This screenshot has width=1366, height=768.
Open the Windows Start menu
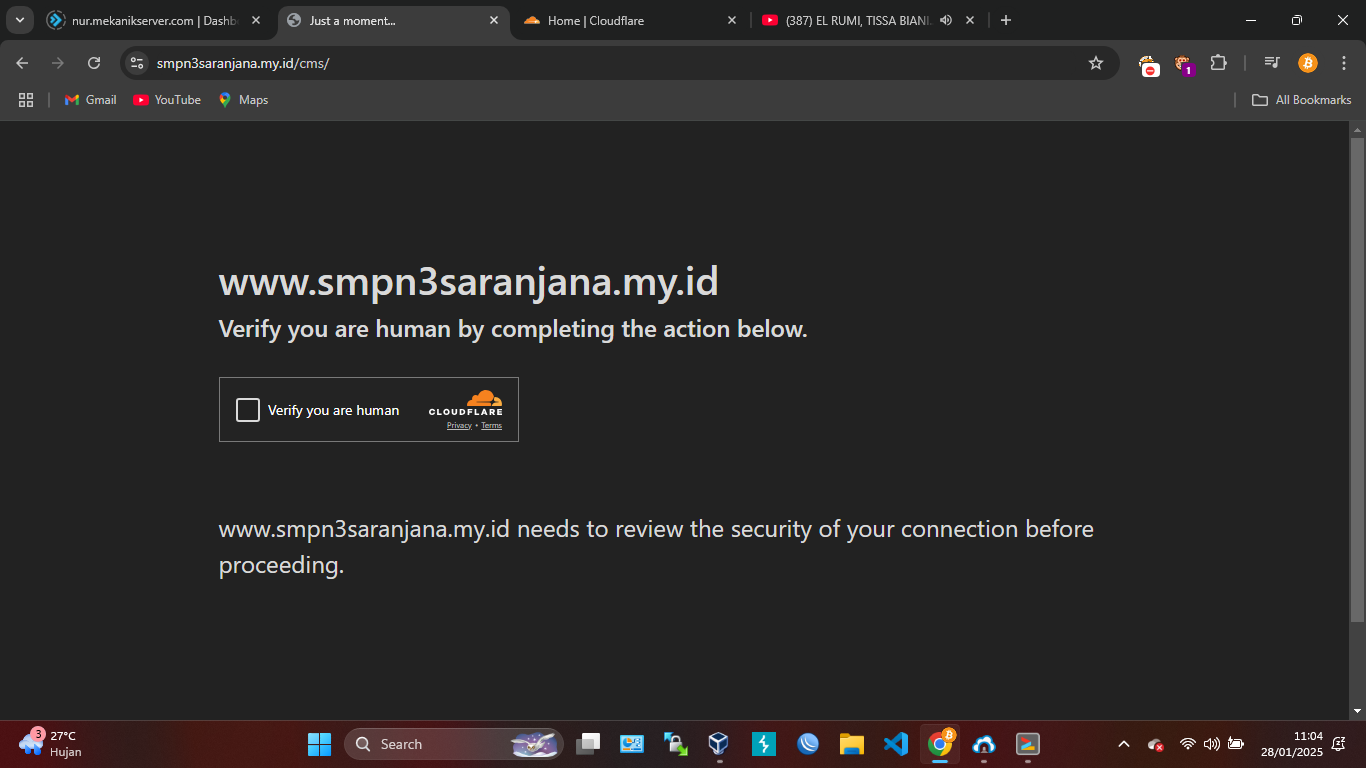(x=319, y=744)
